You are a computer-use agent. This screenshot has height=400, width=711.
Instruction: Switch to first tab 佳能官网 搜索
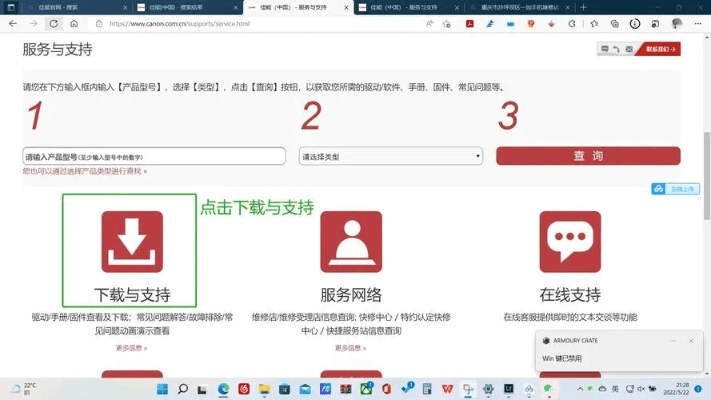coord(75,7)
